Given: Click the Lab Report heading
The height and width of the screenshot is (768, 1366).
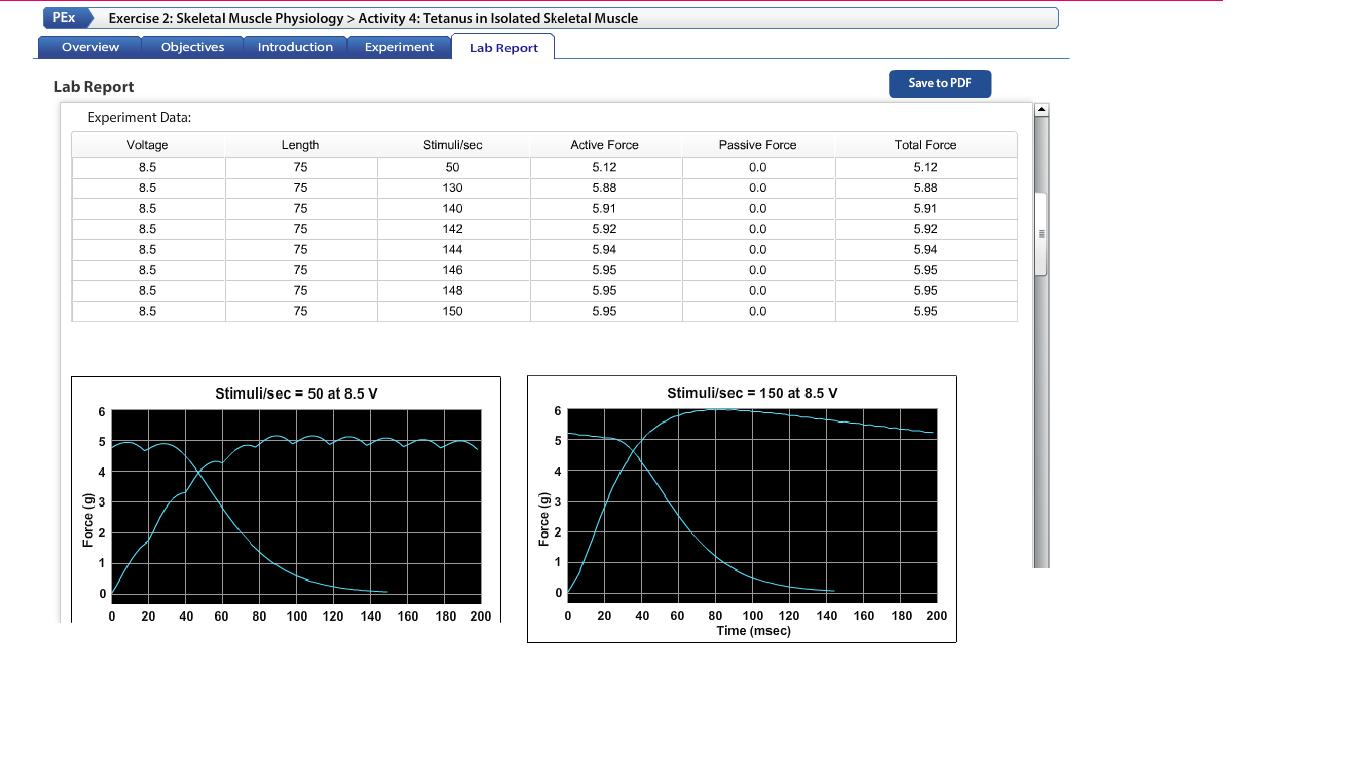Looking at the screenshot, I should click(94, 87).
